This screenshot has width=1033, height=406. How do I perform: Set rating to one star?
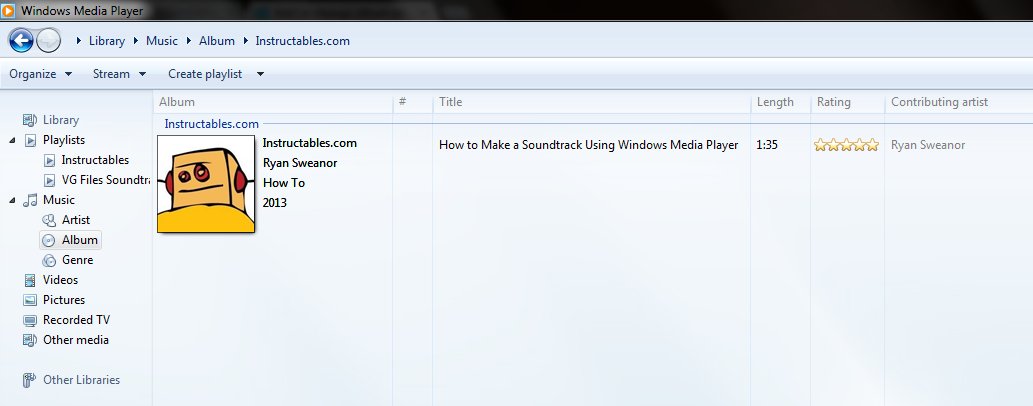point(821,145)
